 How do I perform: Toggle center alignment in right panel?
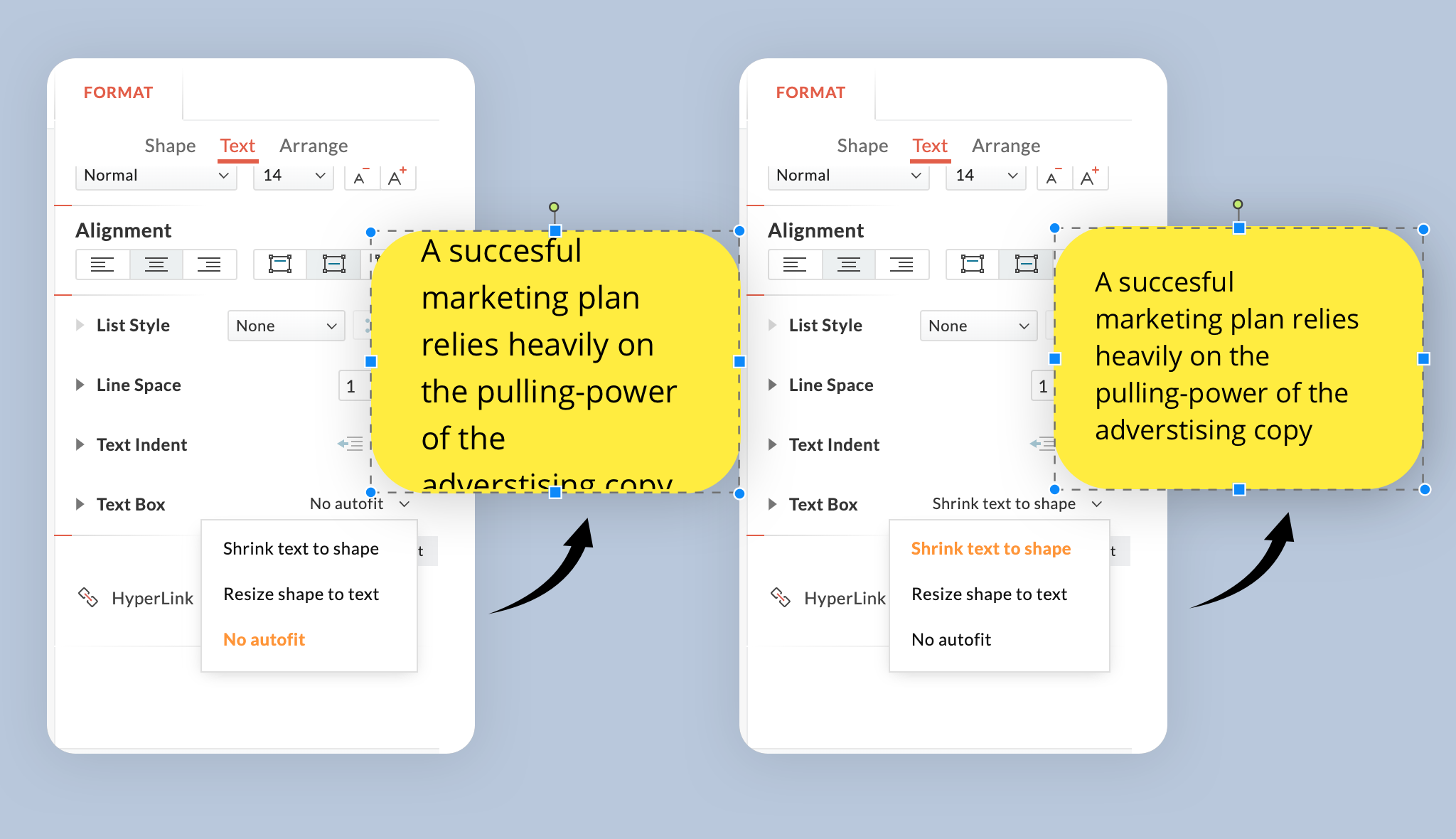pyautogui.click(x=848, y=264)
